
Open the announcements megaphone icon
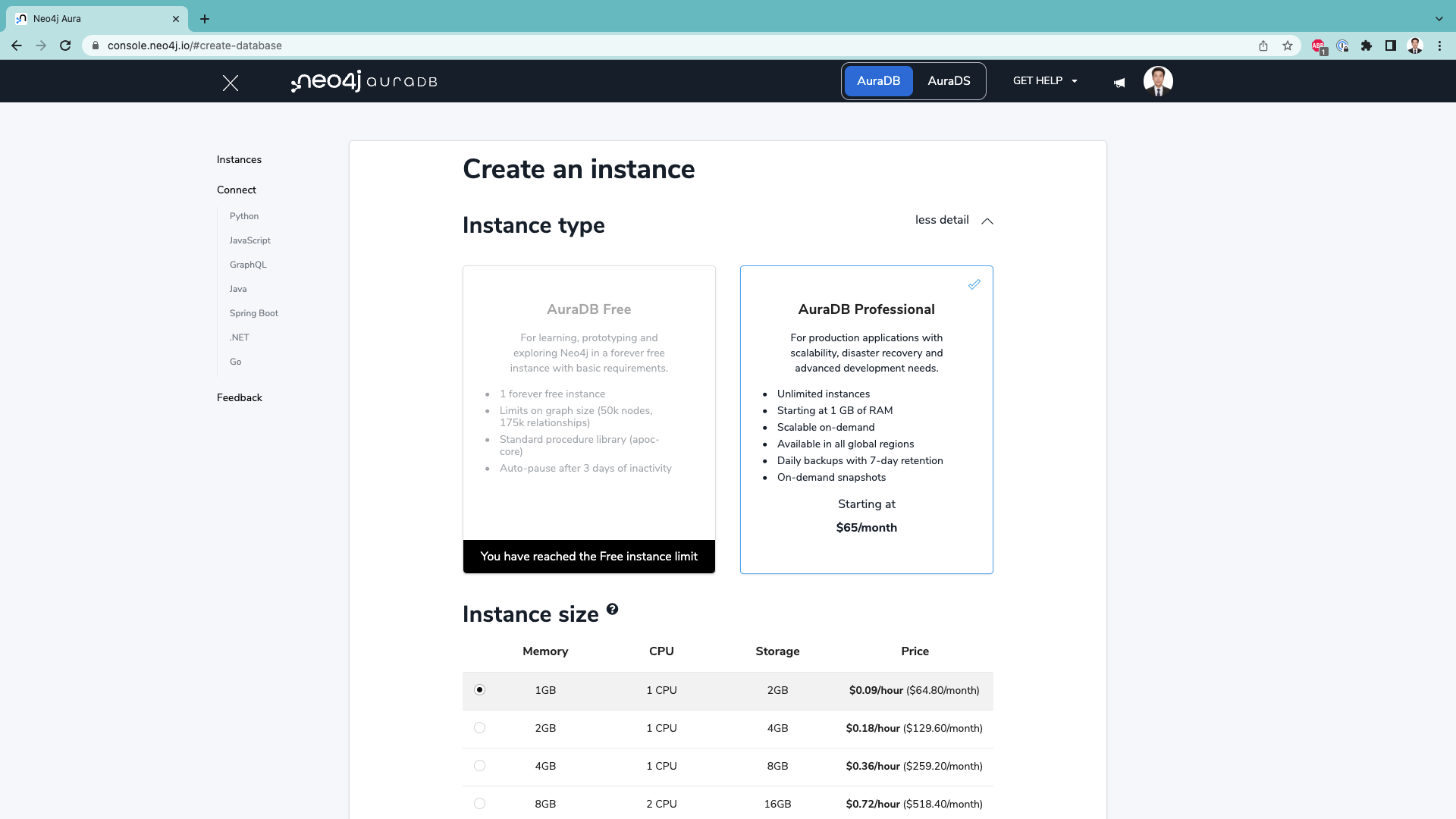pos(1119,83)
